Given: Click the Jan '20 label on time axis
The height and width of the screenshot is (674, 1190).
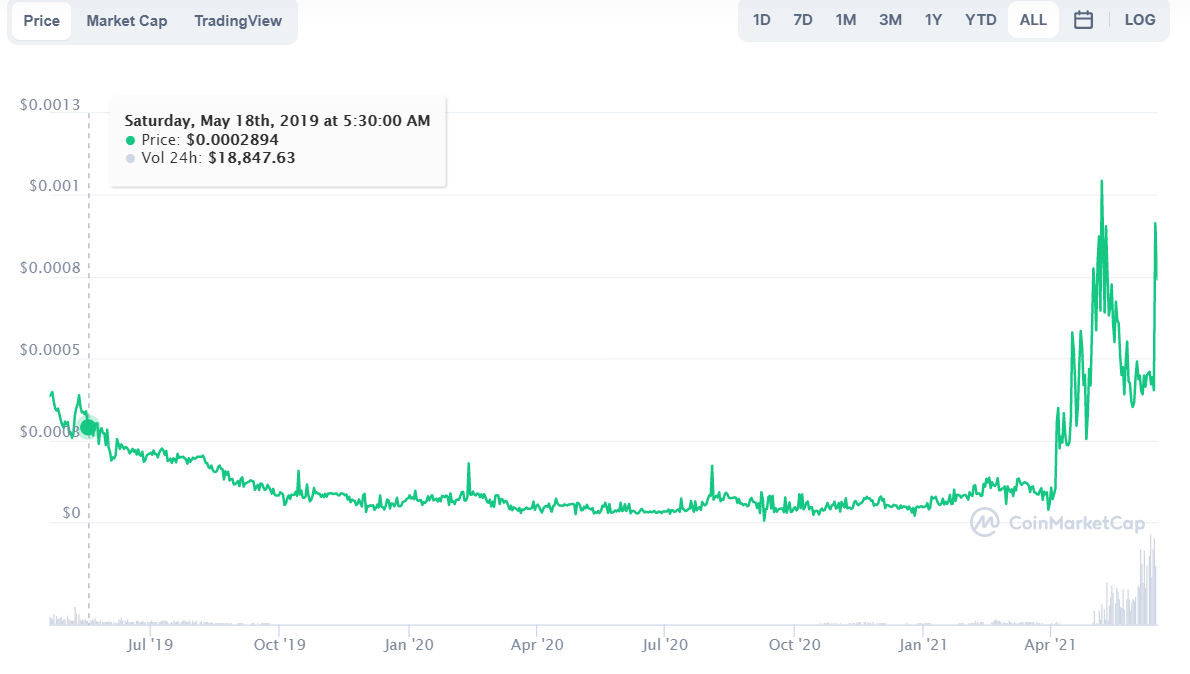Looking at the screenshot, I should click(408, 645).
